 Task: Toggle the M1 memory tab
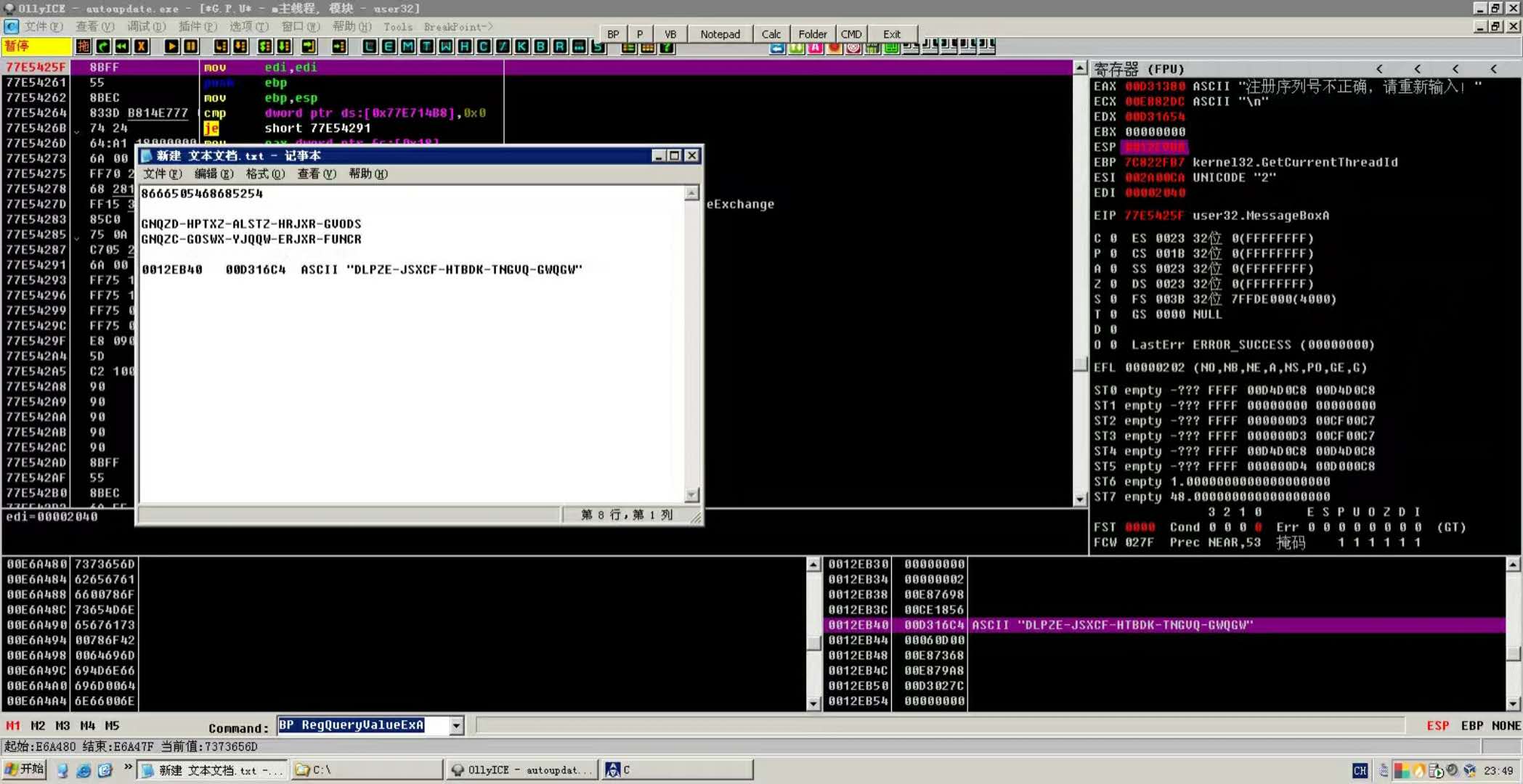coord(13,725)
